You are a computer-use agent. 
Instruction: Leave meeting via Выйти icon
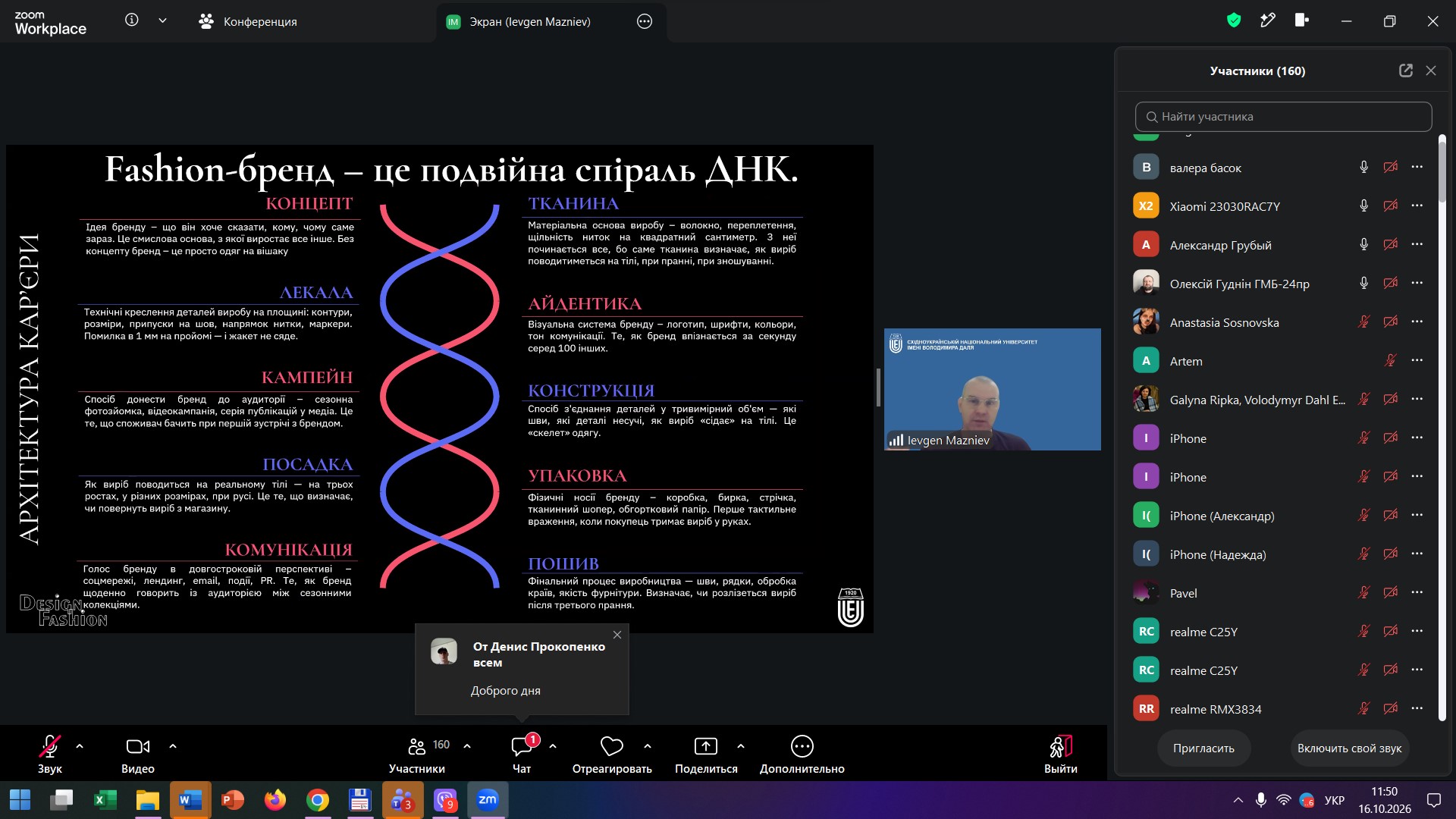[x=1061, y=747]
